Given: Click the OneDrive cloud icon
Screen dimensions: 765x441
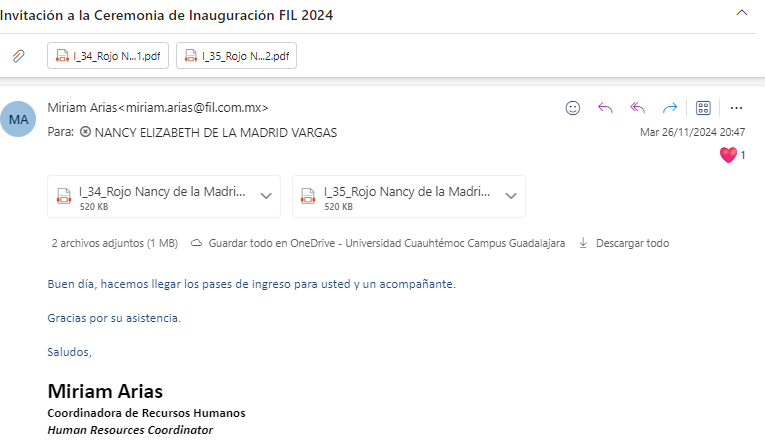Looking at the screenshot, I should tap(196, 243).
